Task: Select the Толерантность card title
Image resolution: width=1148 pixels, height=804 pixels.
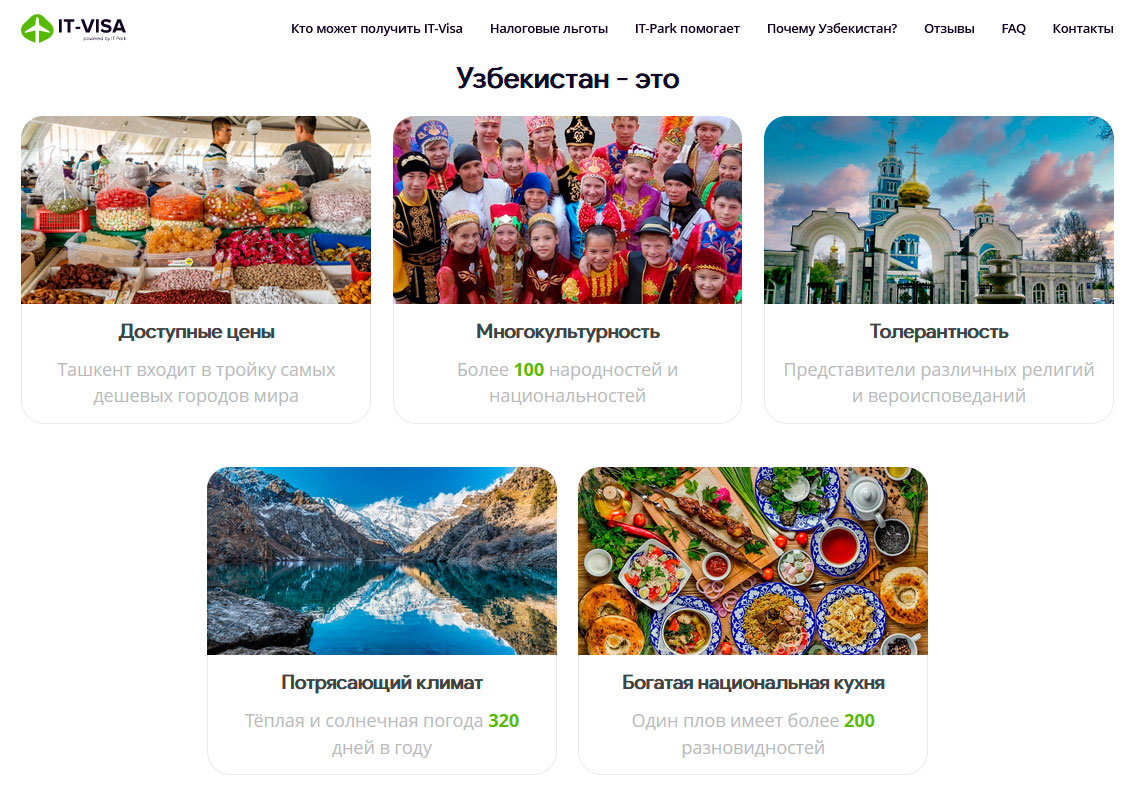Action: pos(939,332)
